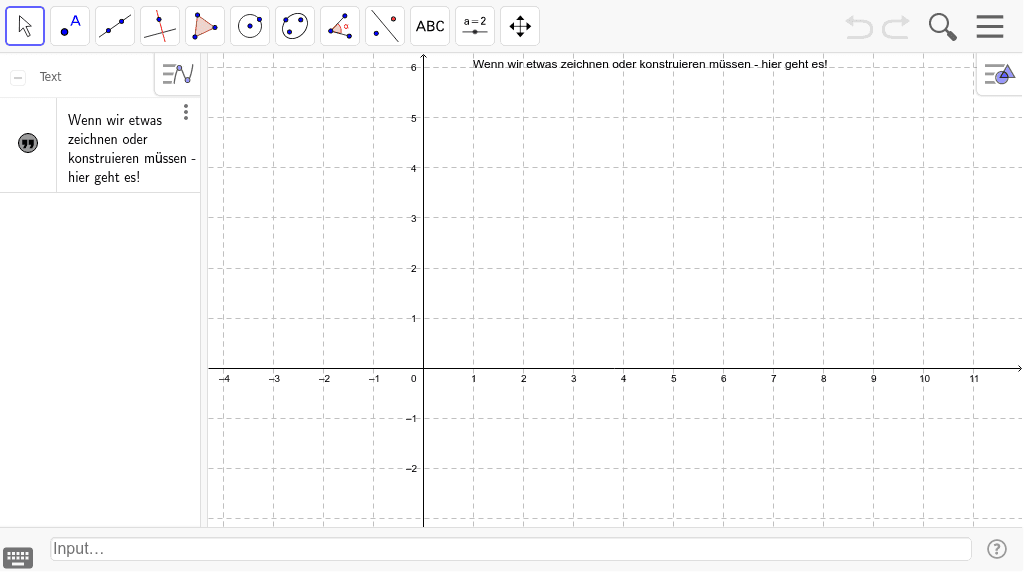Select the Ellipse tool

tap(295, 26)
